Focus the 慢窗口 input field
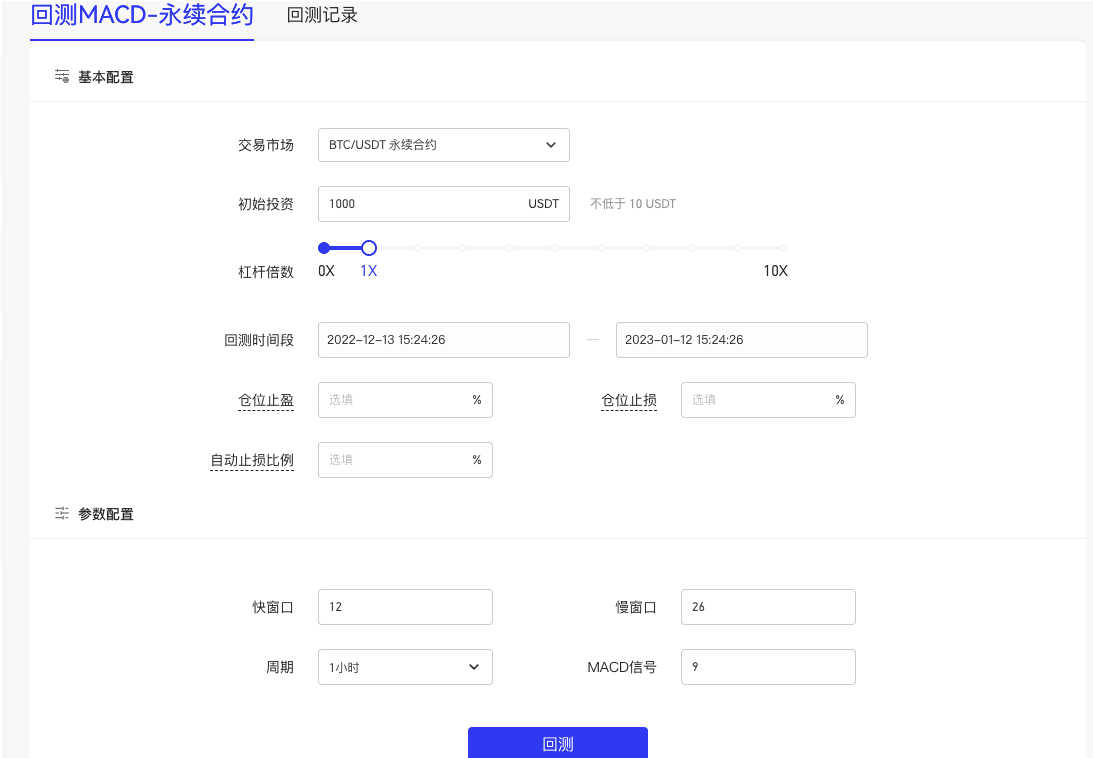The image size is (1093, 758). [x=768, y=607]
